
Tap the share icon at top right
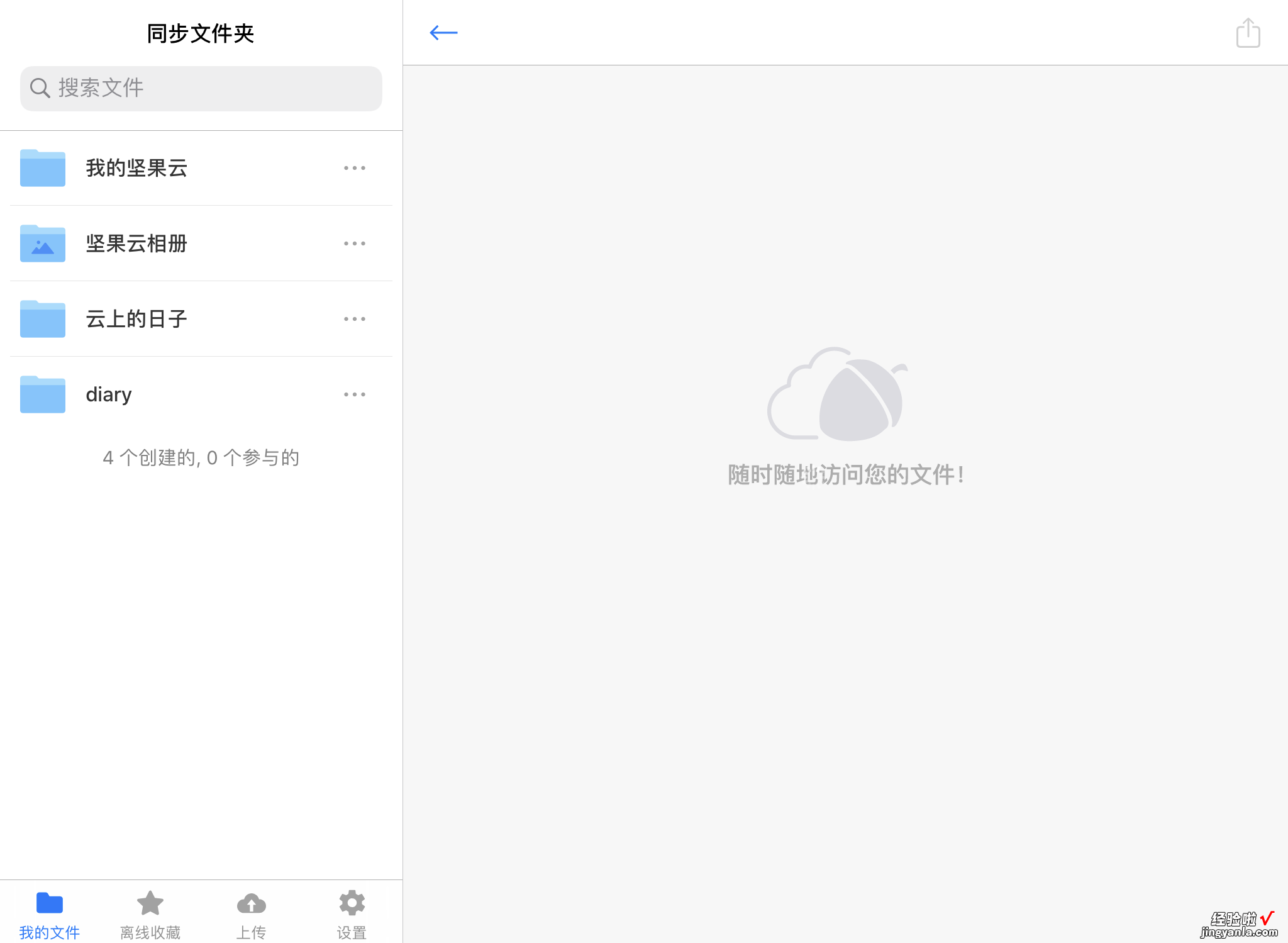[1248, 33]
